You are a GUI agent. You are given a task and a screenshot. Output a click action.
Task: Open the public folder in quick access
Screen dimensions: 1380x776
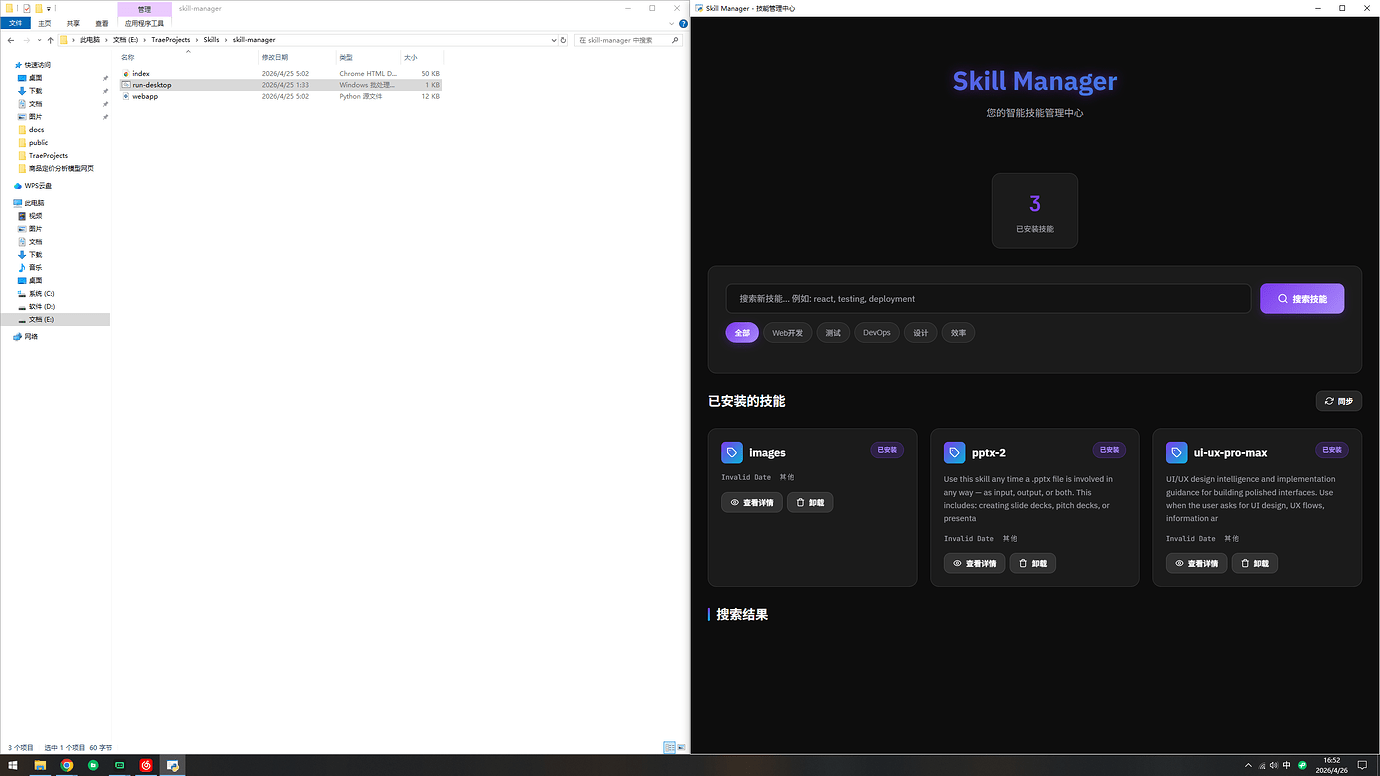38,143
